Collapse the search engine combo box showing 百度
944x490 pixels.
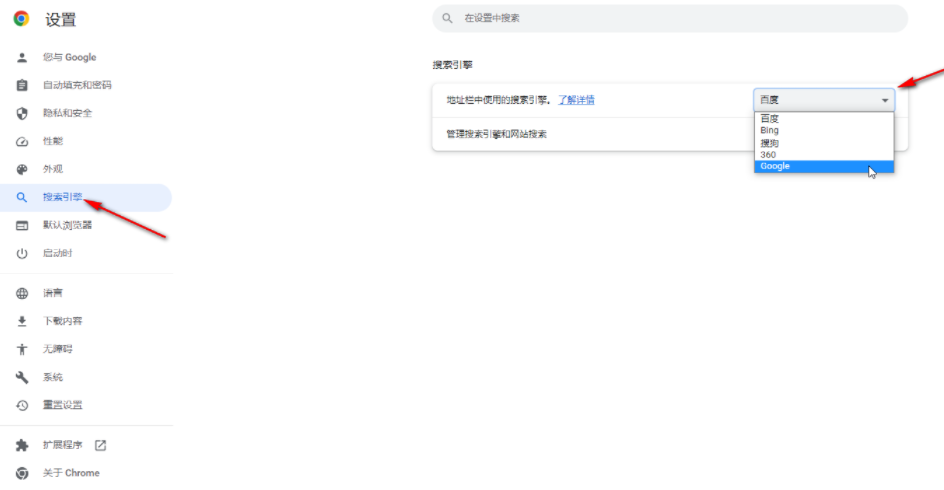(824, 100)
